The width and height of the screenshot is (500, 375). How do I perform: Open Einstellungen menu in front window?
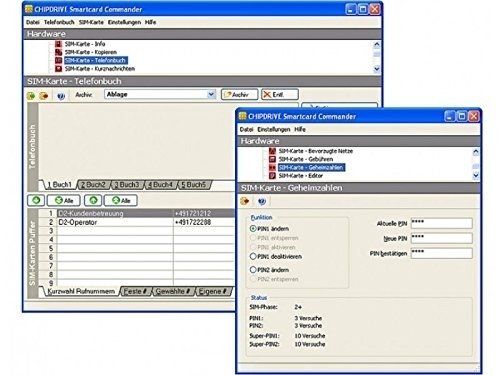[x=274, y=129]
